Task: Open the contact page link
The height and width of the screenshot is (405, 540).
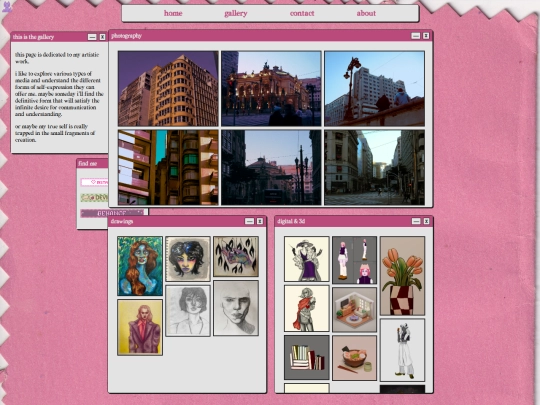Action: 302,13
